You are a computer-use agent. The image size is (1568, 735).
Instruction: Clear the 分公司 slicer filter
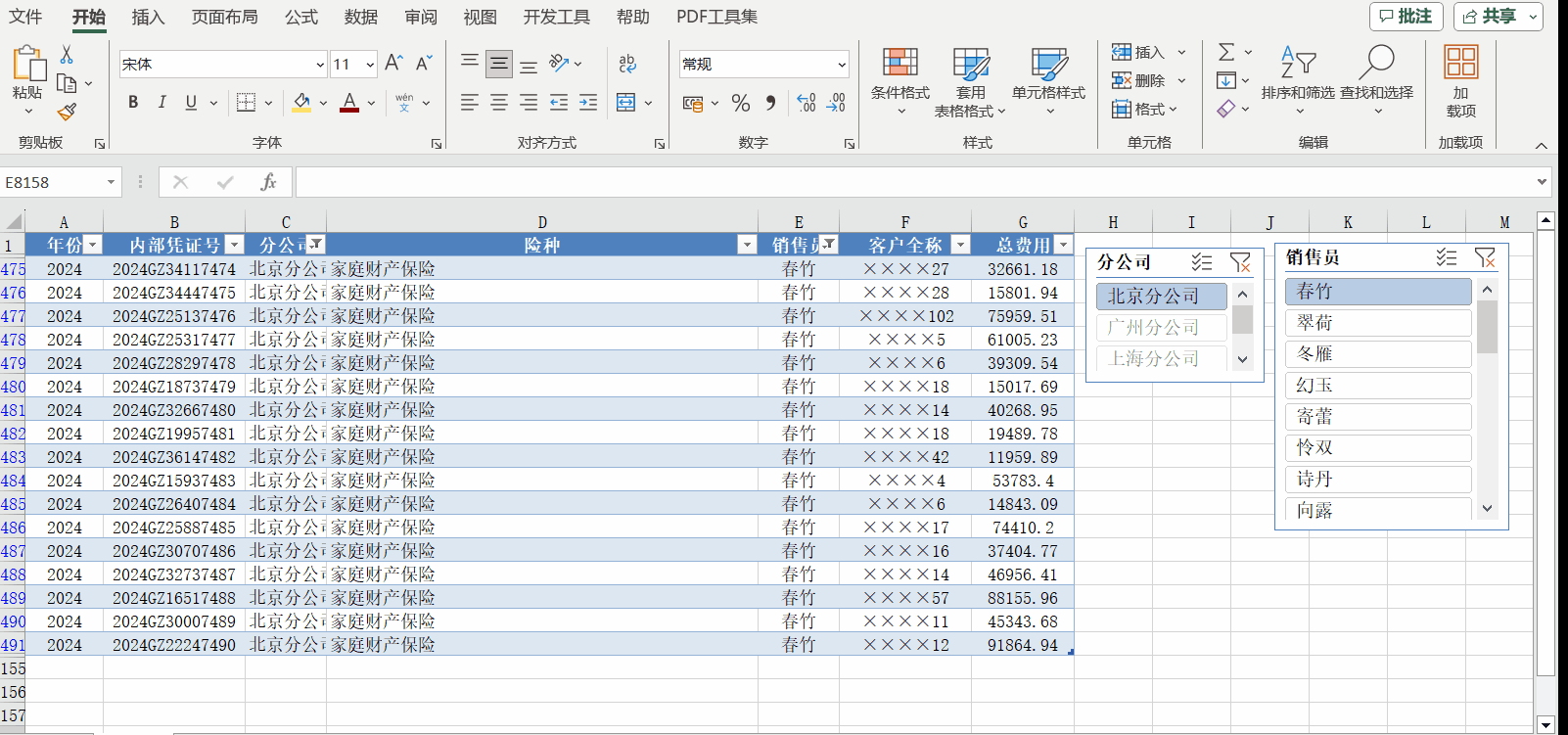[x=1240, y=262]
